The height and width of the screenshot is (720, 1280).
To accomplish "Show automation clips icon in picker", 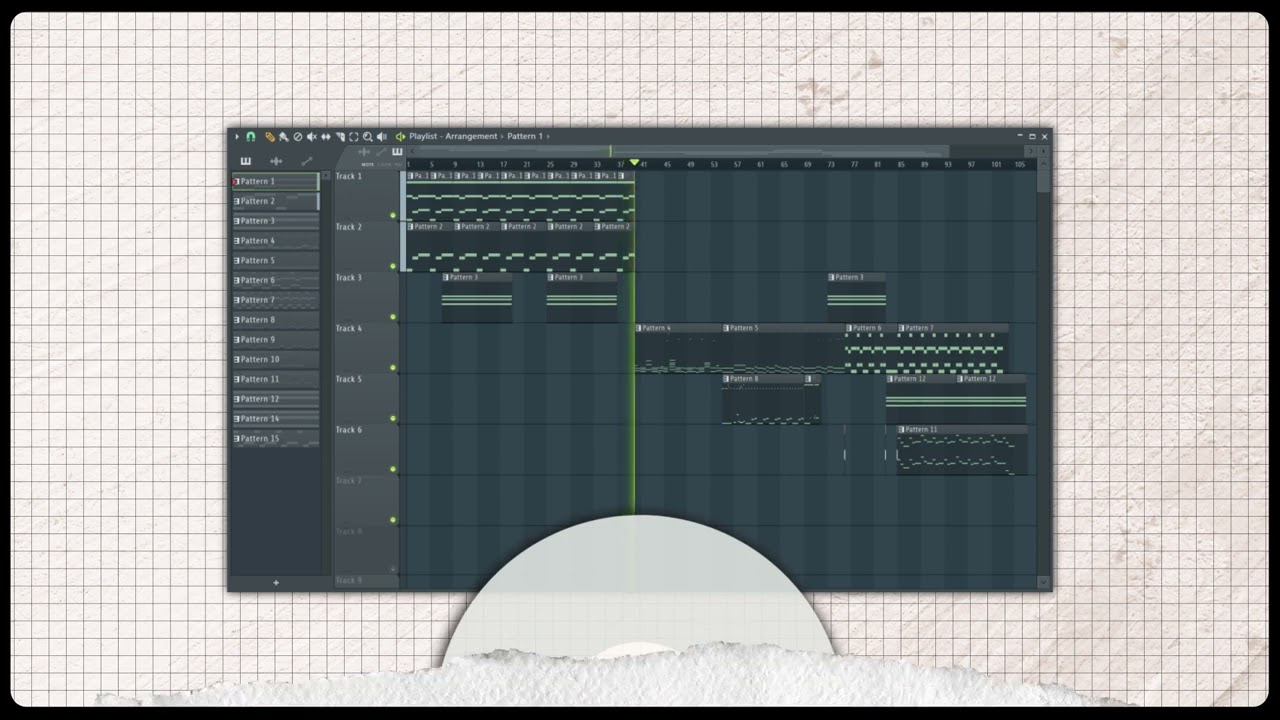I will pos(307,161).
